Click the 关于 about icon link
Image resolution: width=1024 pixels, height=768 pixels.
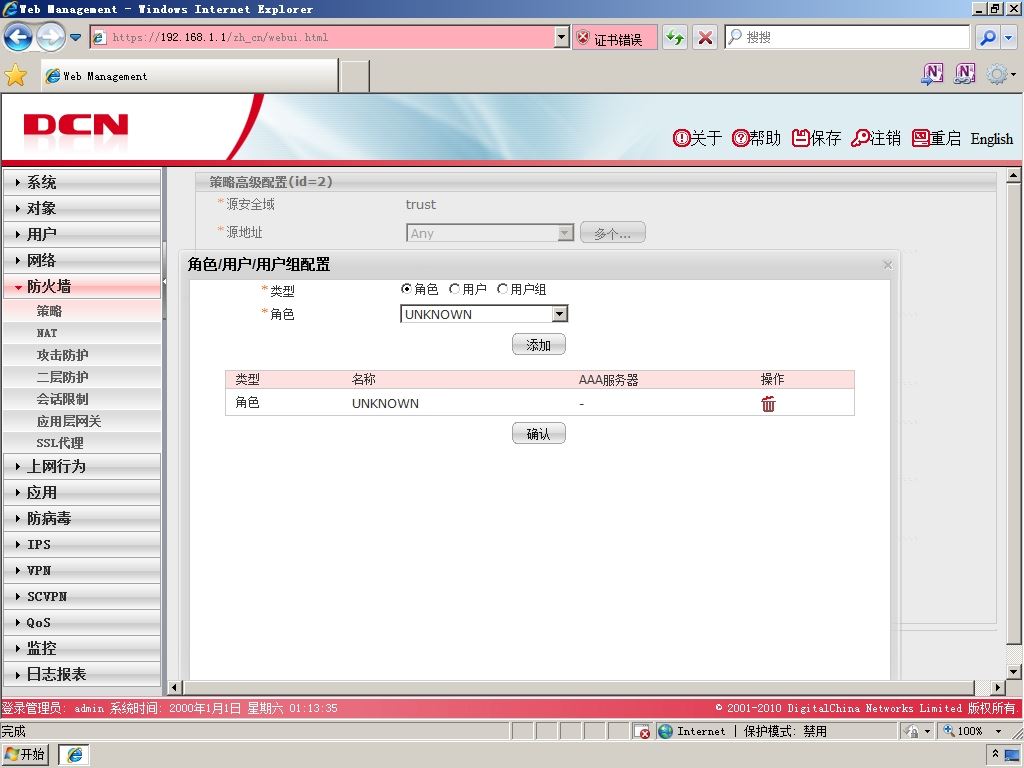coord(697,138)
